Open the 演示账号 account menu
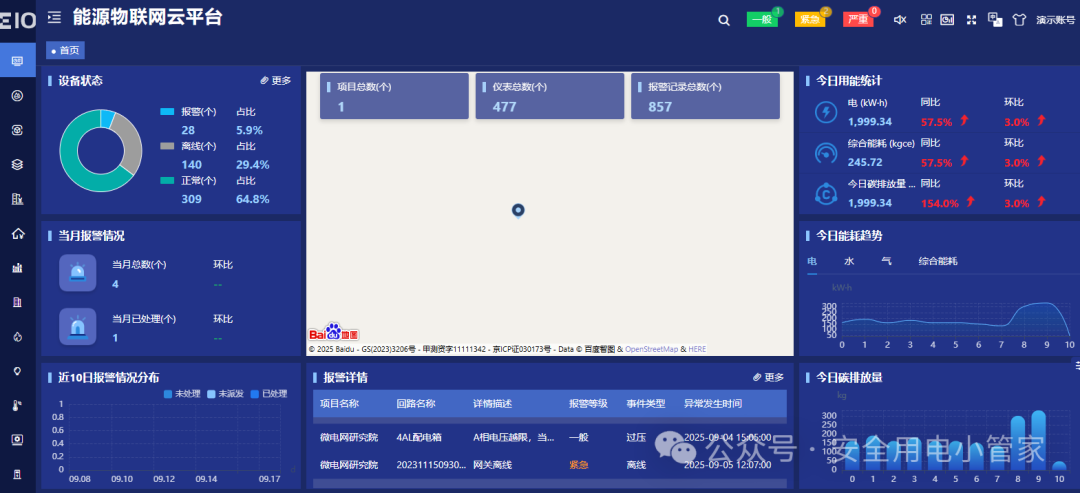The image size is (1080, 493). [1055, 20]
